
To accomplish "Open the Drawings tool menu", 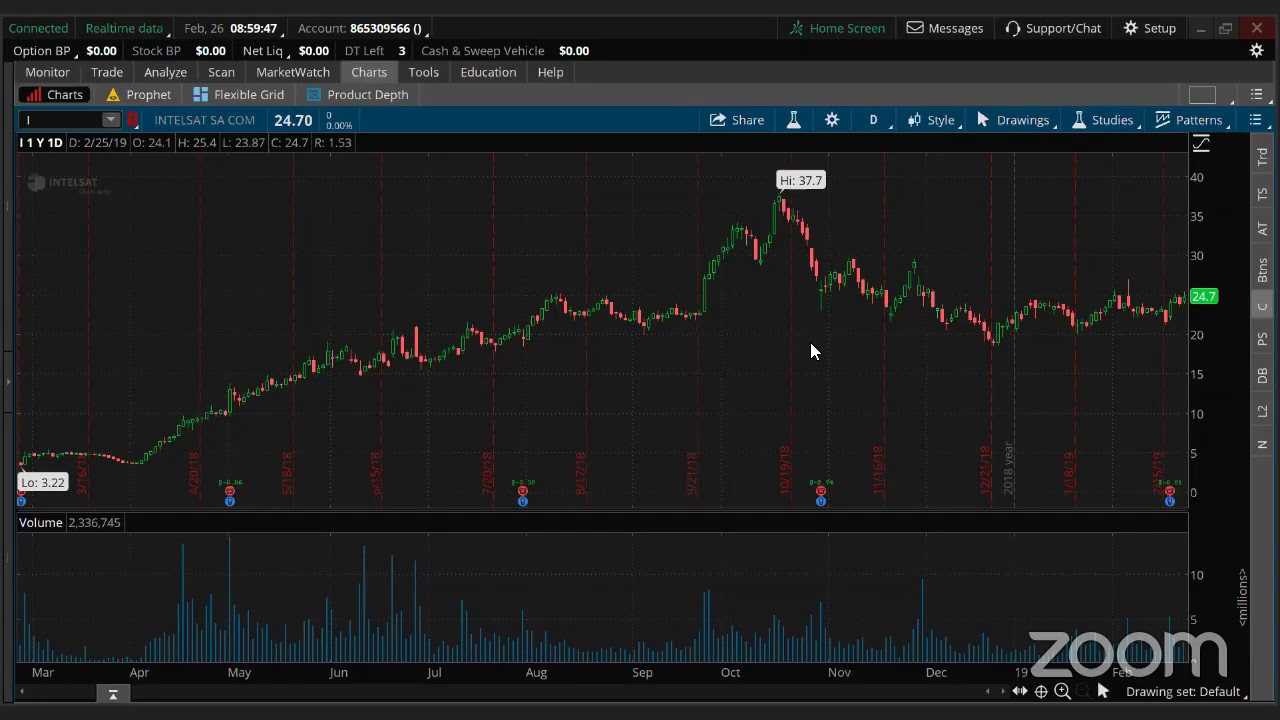I will (1015, 120).
